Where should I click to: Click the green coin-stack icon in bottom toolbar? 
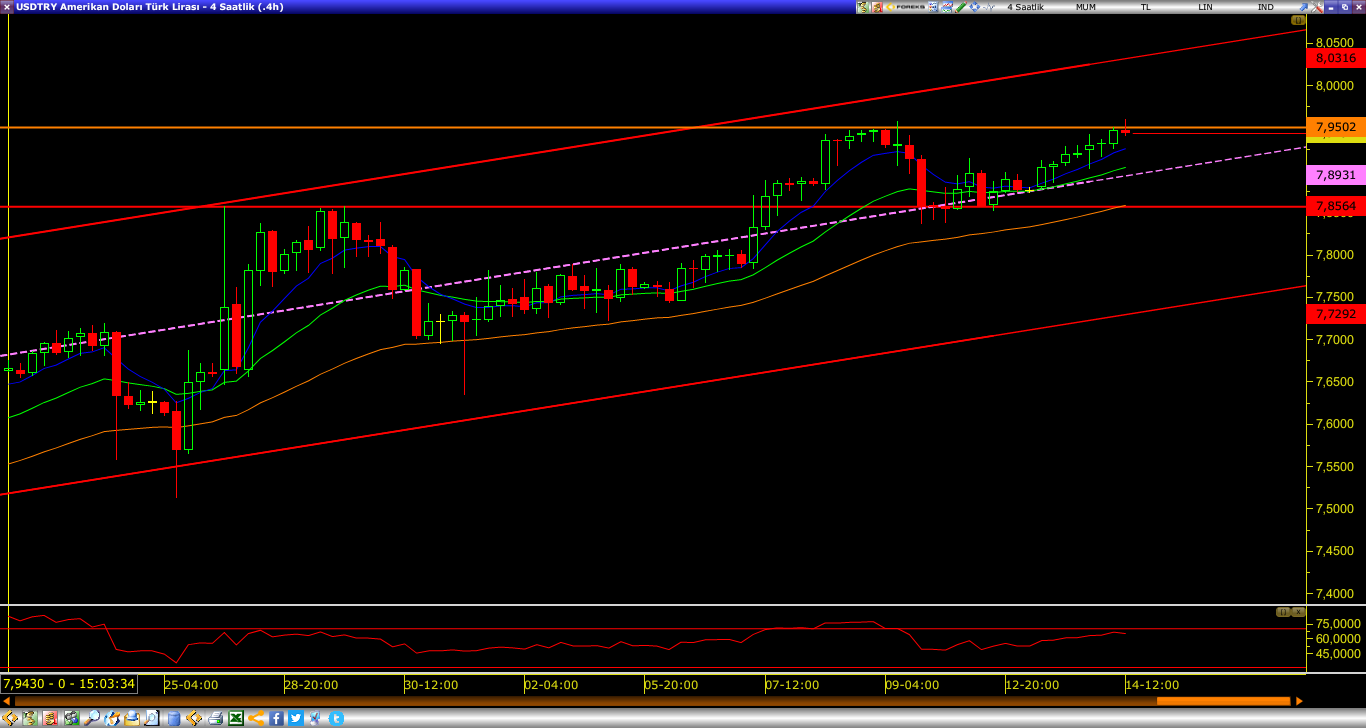click(29, 718)
